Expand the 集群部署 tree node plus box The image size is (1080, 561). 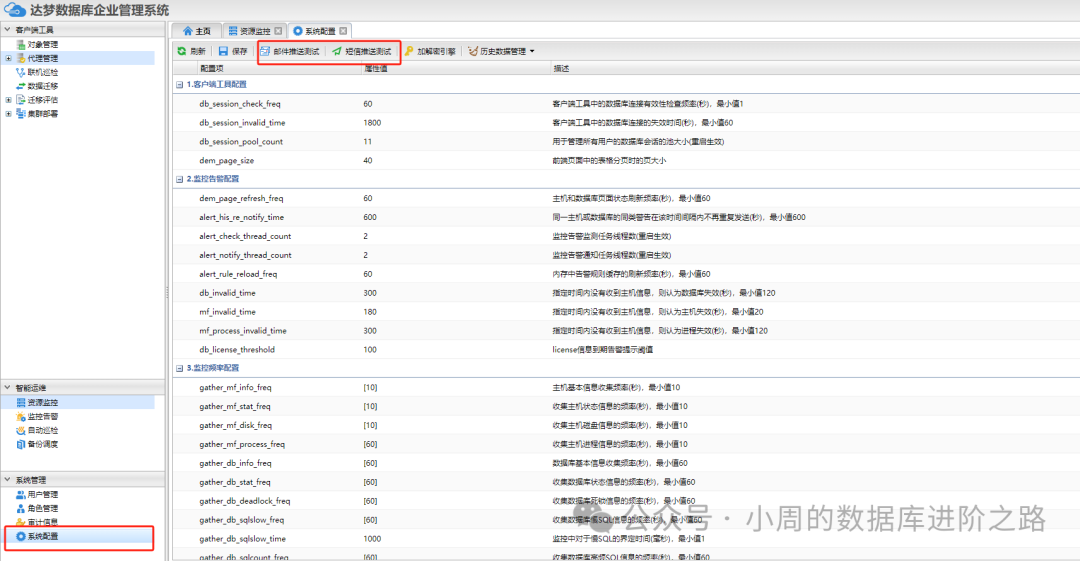point(8,114)
